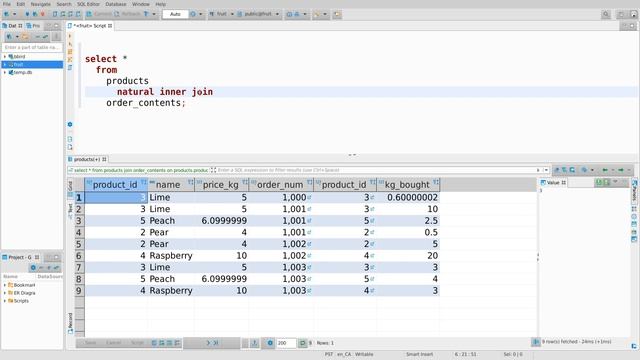The height and width of the screenshot is (360, 640).
Task: Click the Script button in result toolbar
Action: click(x=137, y=343)
